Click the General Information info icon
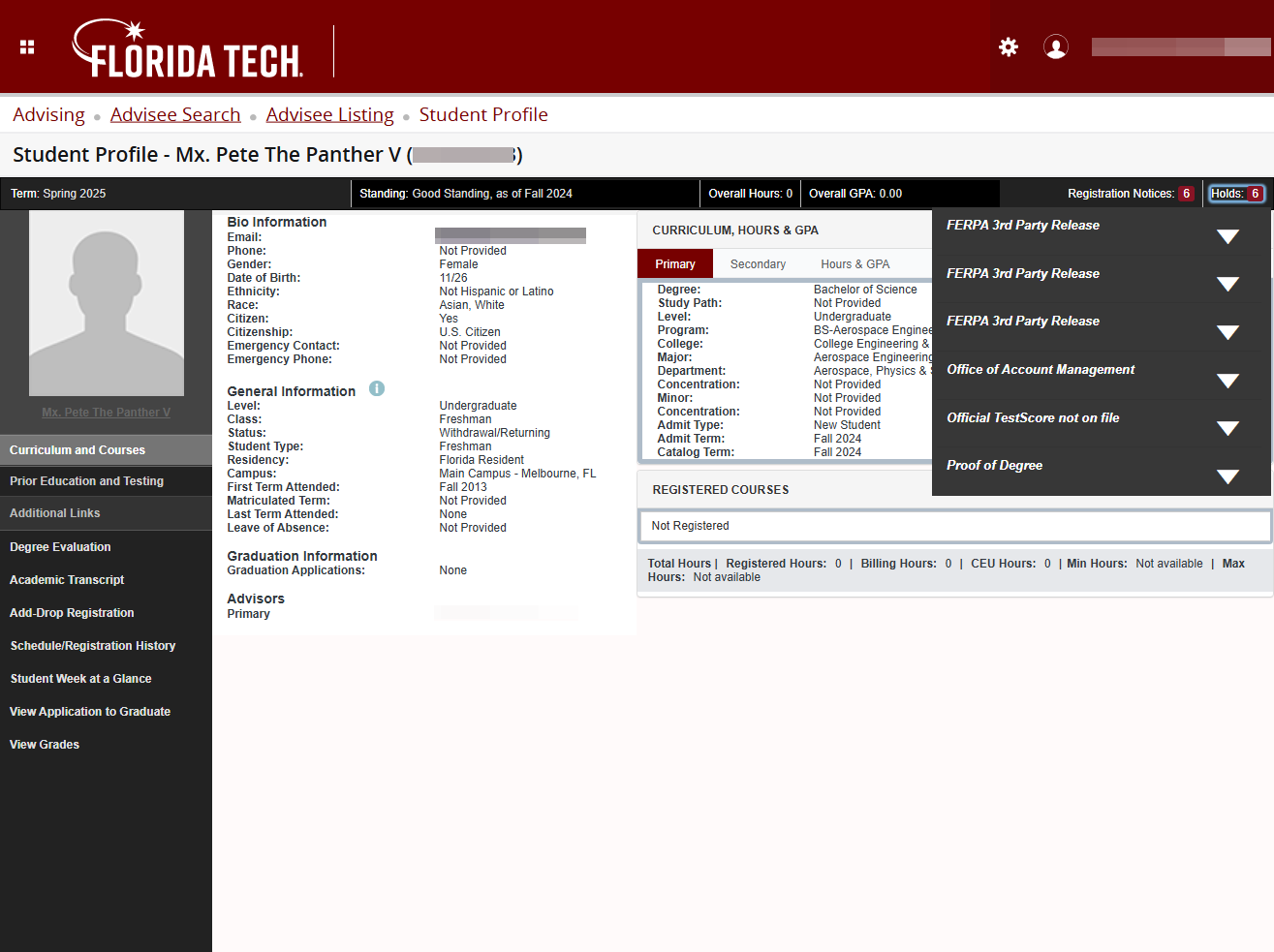1274x952 pixels. pyautogui.click(x=377, y=388)
